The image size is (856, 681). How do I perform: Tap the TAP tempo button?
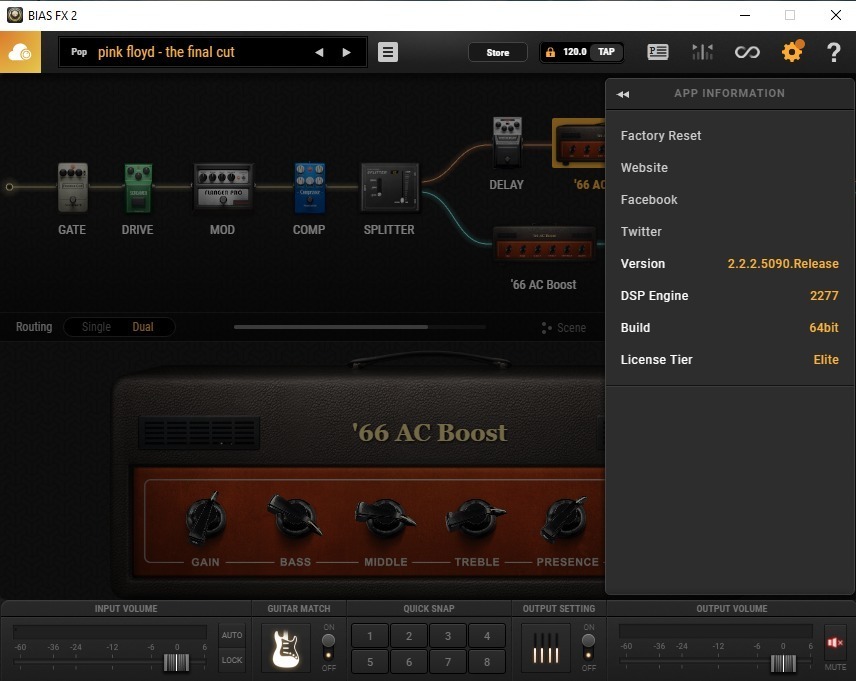click(x=606, y=52)
